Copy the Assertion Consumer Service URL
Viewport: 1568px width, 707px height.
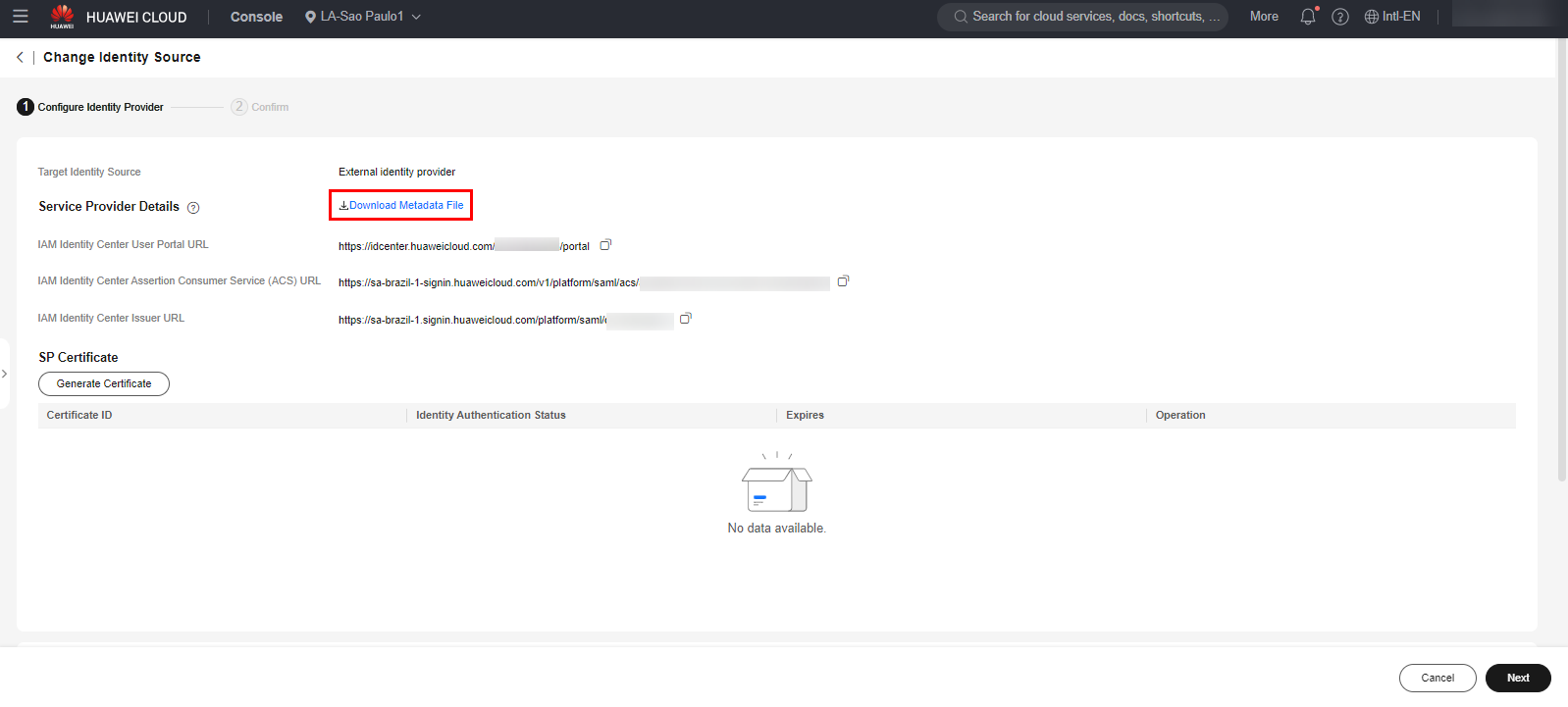point(843,281)
